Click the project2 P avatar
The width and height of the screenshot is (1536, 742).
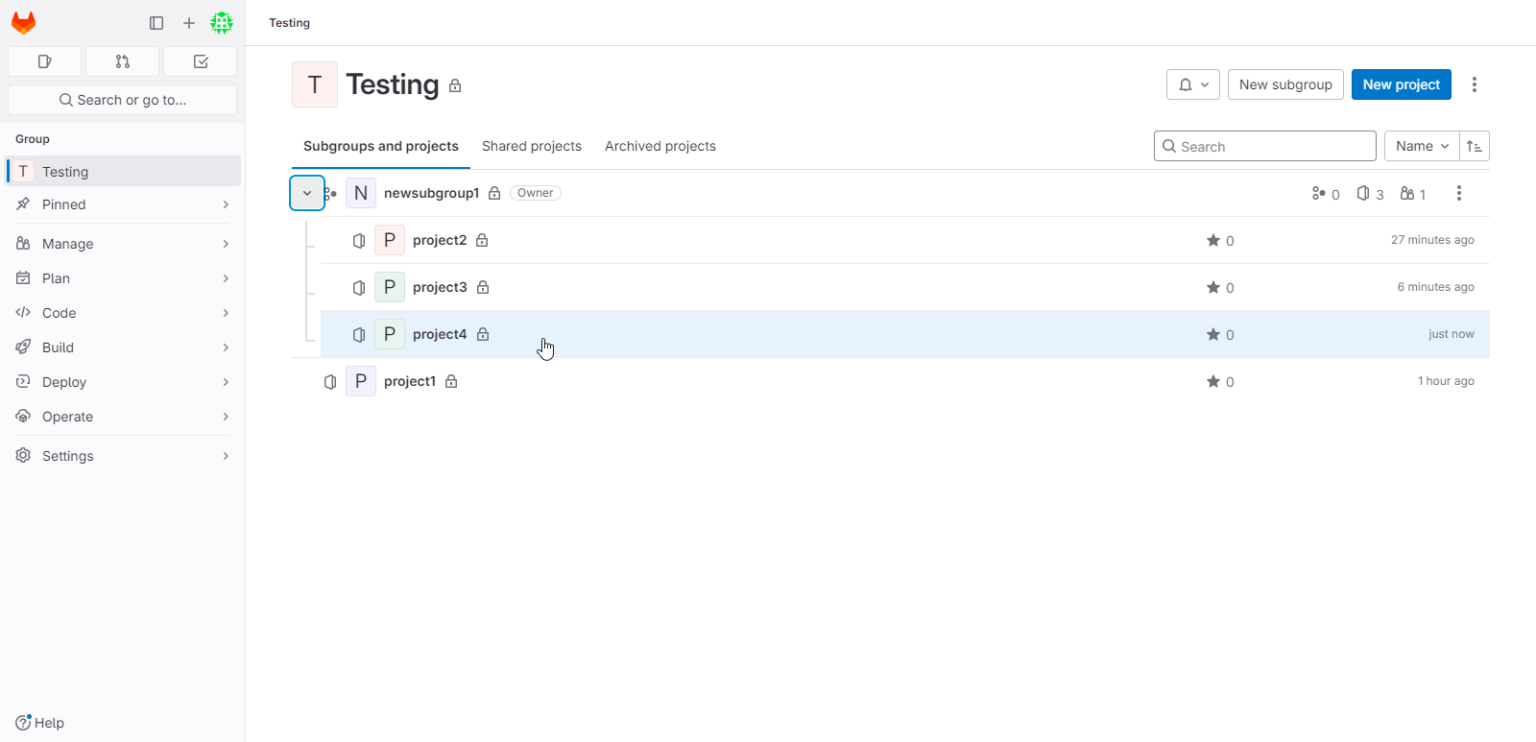click(x=390, y=240)
